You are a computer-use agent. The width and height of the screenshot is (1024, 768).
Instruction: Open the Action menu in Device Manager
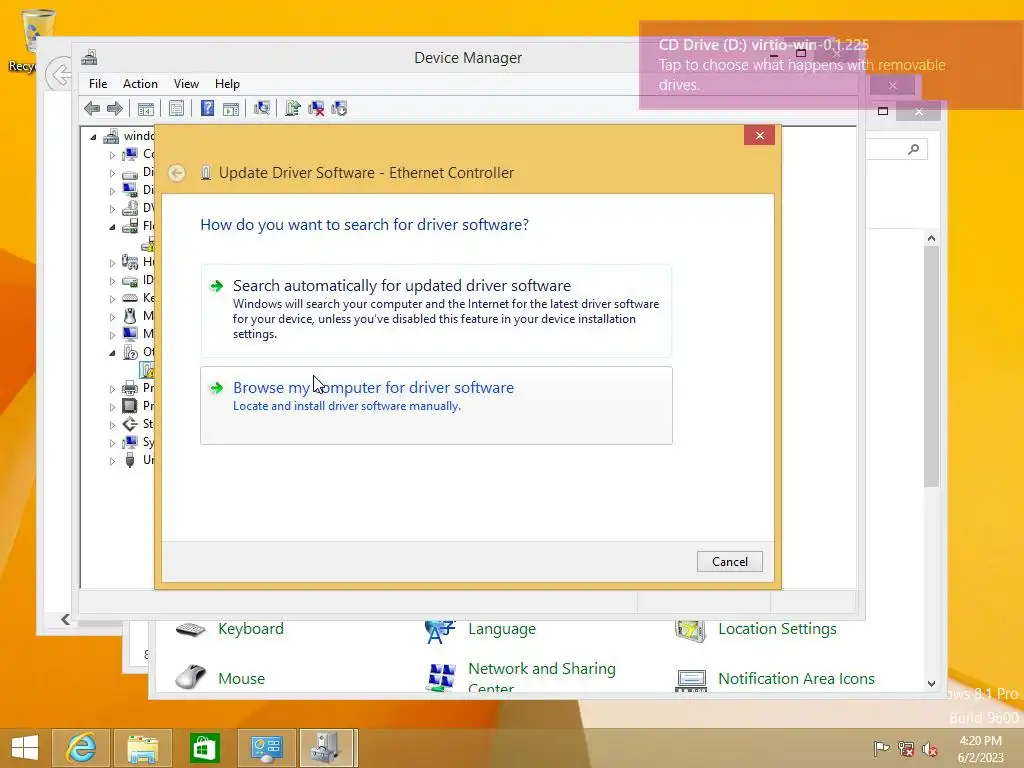pyautogui.click(x=140, y=84)
